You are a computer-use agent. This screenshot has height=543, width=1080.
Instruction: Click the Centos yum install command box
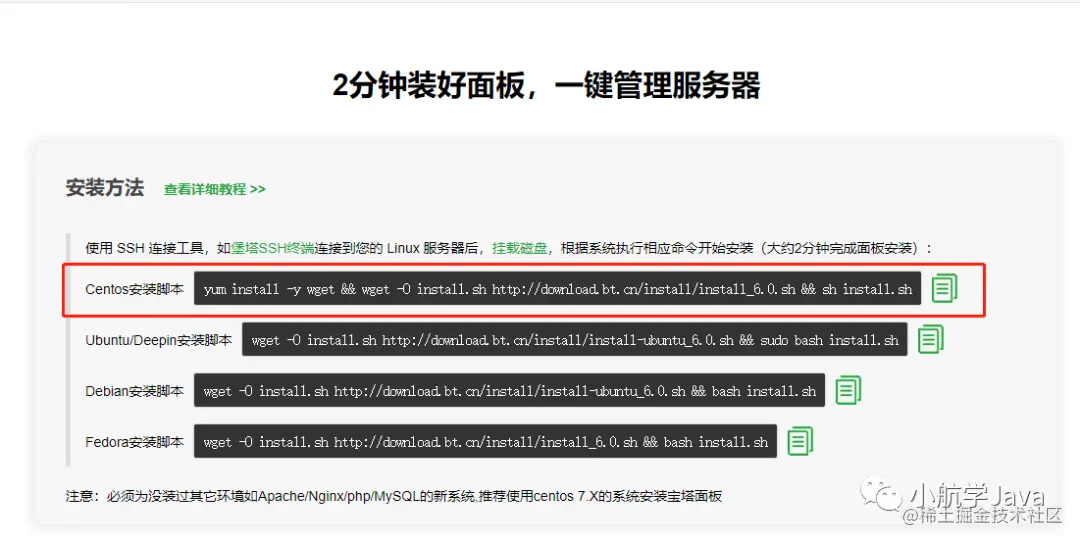tap(557, 289)
